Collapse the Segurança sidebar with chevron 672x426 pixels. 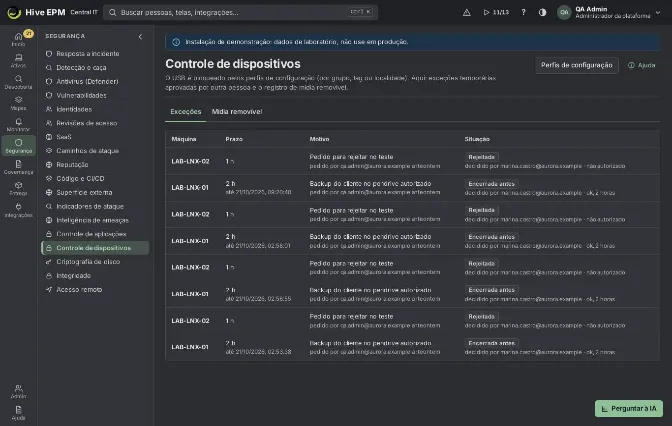point(140,36)
